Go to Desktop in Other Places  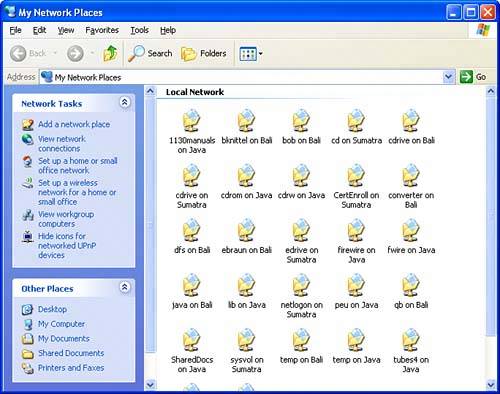click(x=52, y=309)
